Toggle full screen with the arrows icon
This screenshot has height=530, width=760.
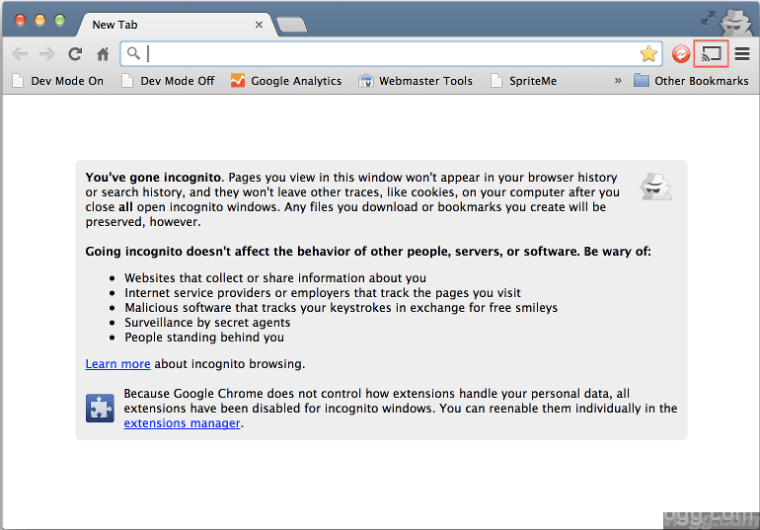[x=708, y=18]
